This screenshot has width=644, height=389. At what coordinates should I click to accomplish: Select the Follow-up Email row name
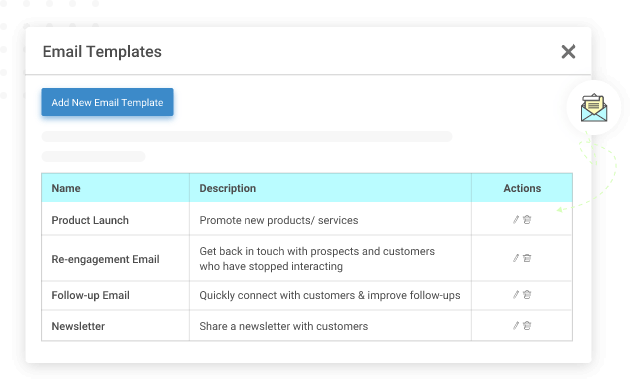(90, 295)
